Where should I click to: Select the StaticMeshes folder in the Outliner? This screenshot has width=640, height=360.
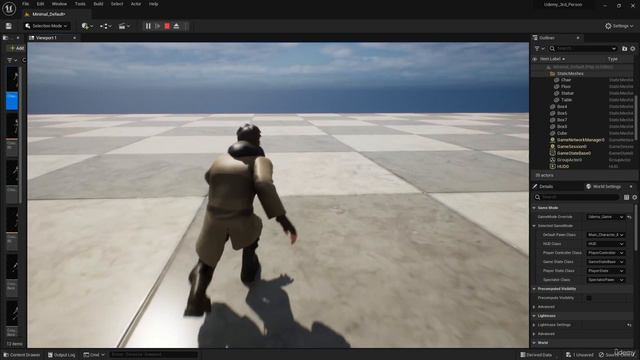583,74
